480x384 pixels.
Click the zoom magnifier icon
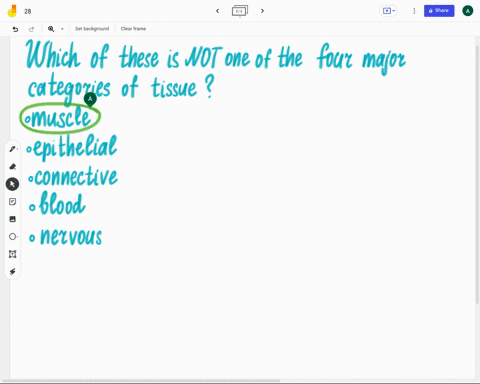(51, 29)
